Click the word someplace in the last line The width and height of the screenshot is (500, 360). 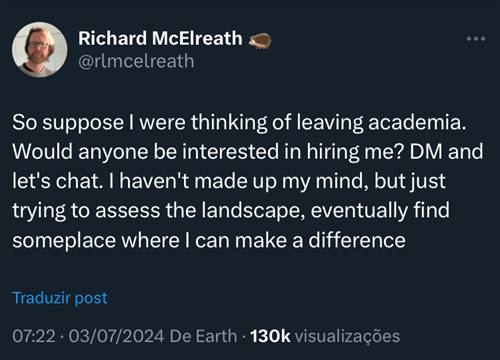tap(64, 241)
